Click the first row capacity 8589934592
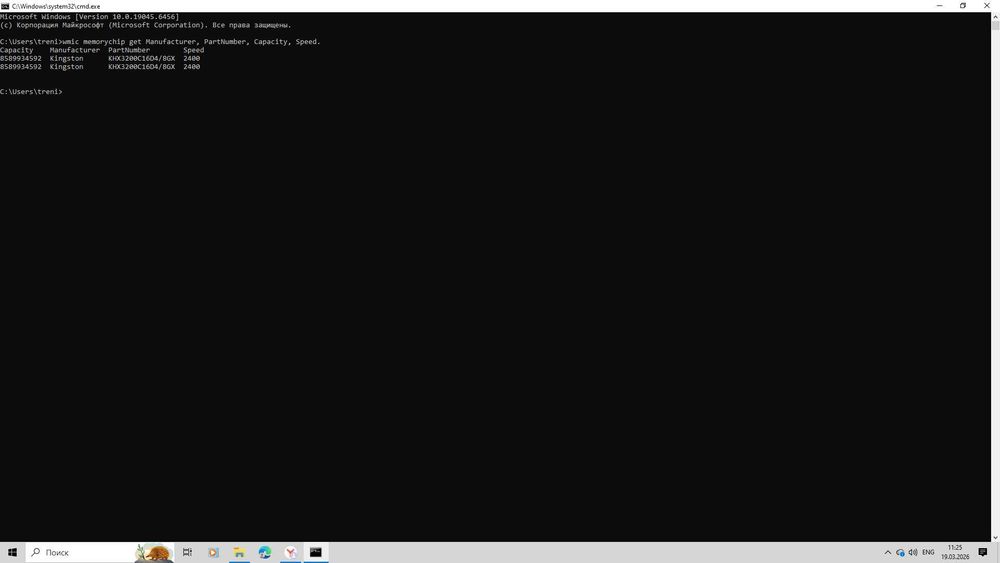1000x563 pixels. [21, 58]
